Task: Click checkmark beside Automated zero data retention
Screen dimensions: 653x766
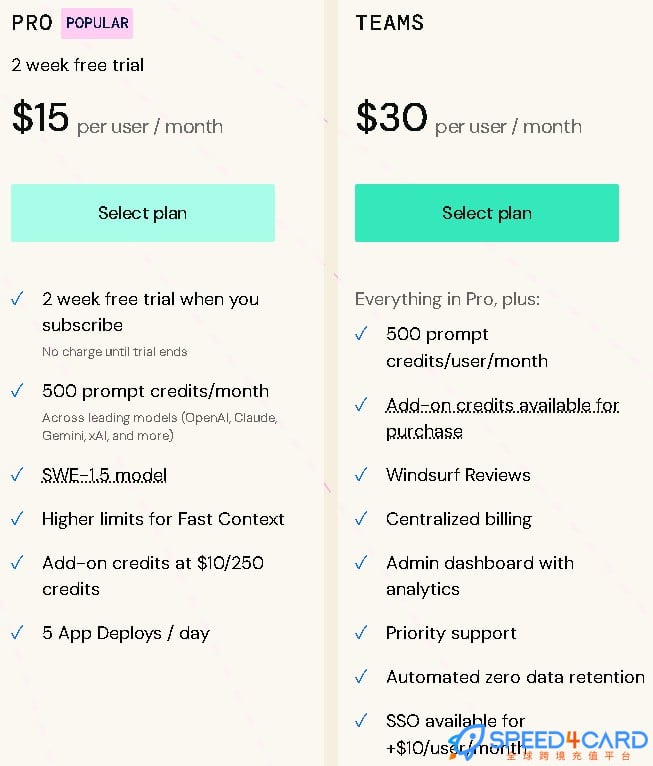Action: point(361,677)
